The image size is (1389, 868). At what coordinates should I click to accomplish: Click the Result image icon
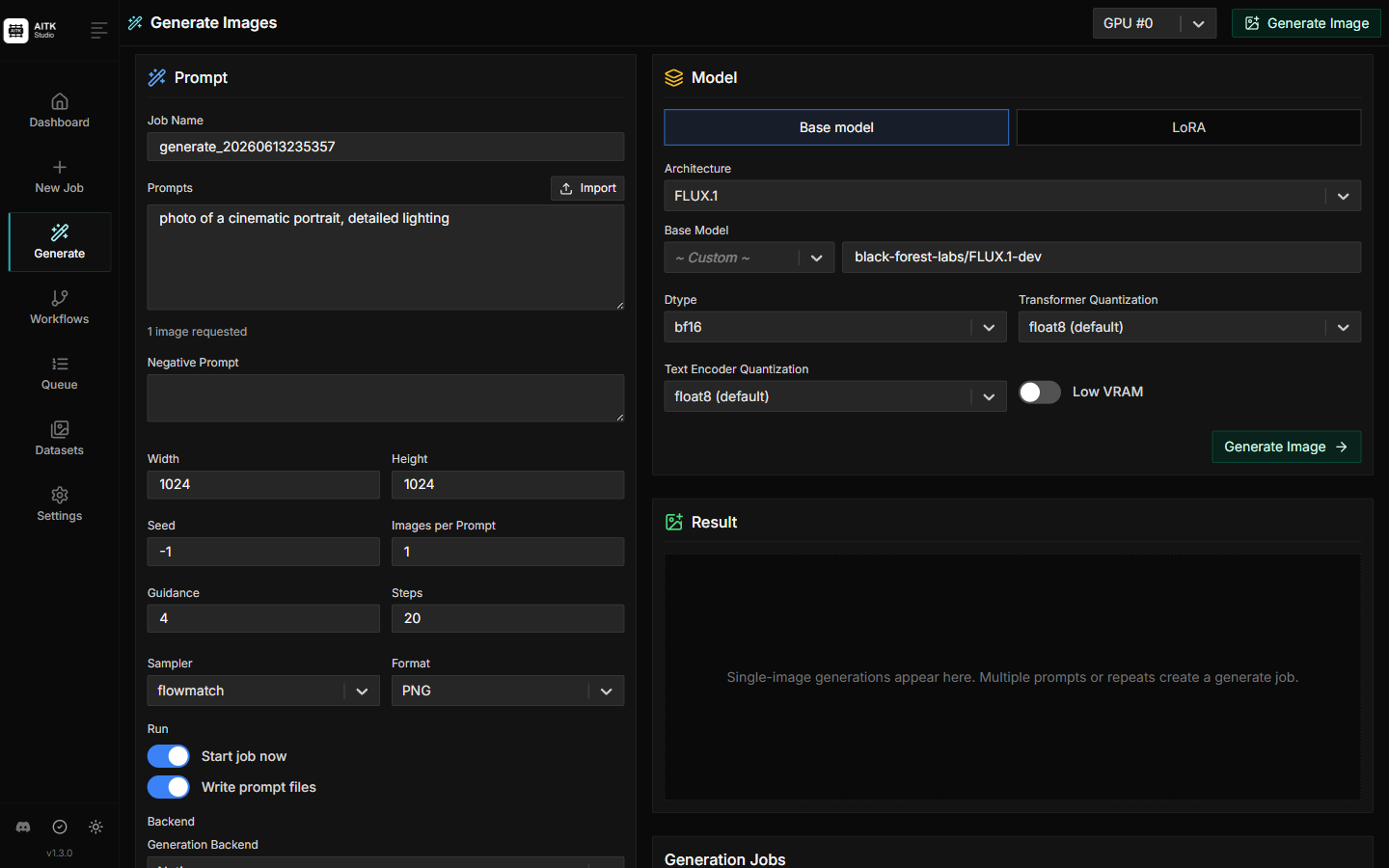[674, 522]
